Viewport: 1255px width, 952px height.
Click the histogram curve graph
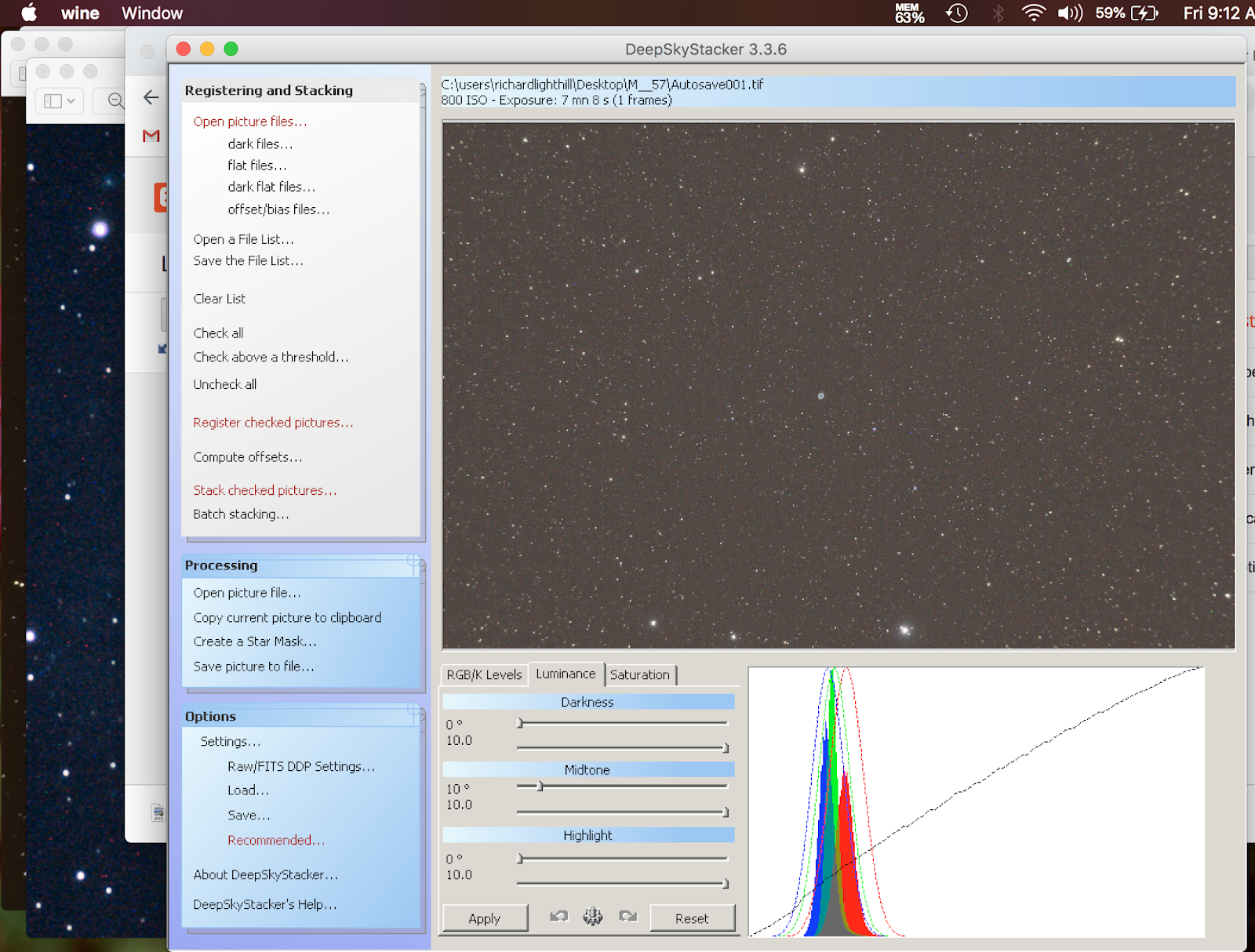(x=976, y=801)
